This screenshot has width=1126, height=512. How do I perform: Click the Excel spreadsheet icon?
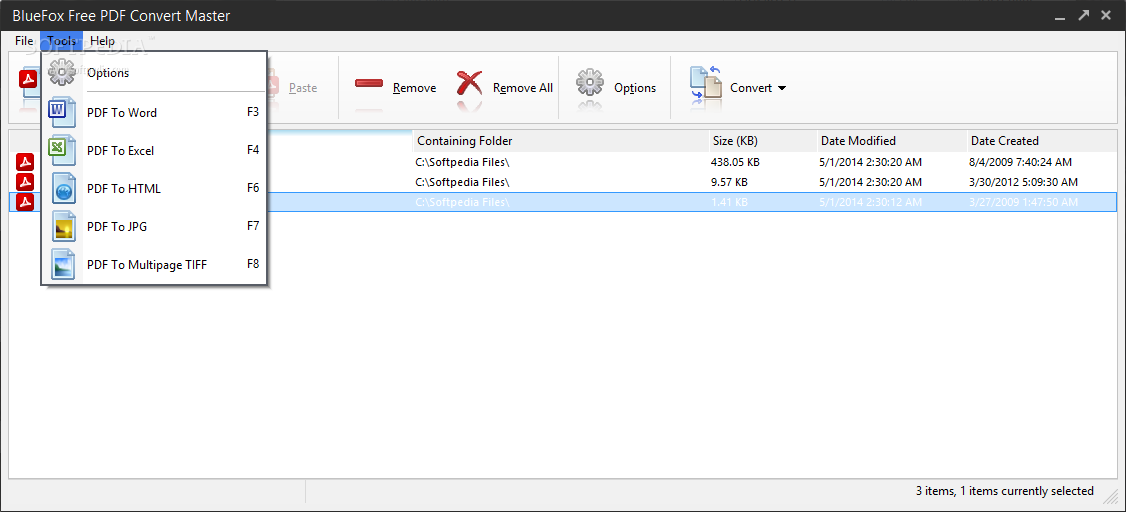(61, 150)
